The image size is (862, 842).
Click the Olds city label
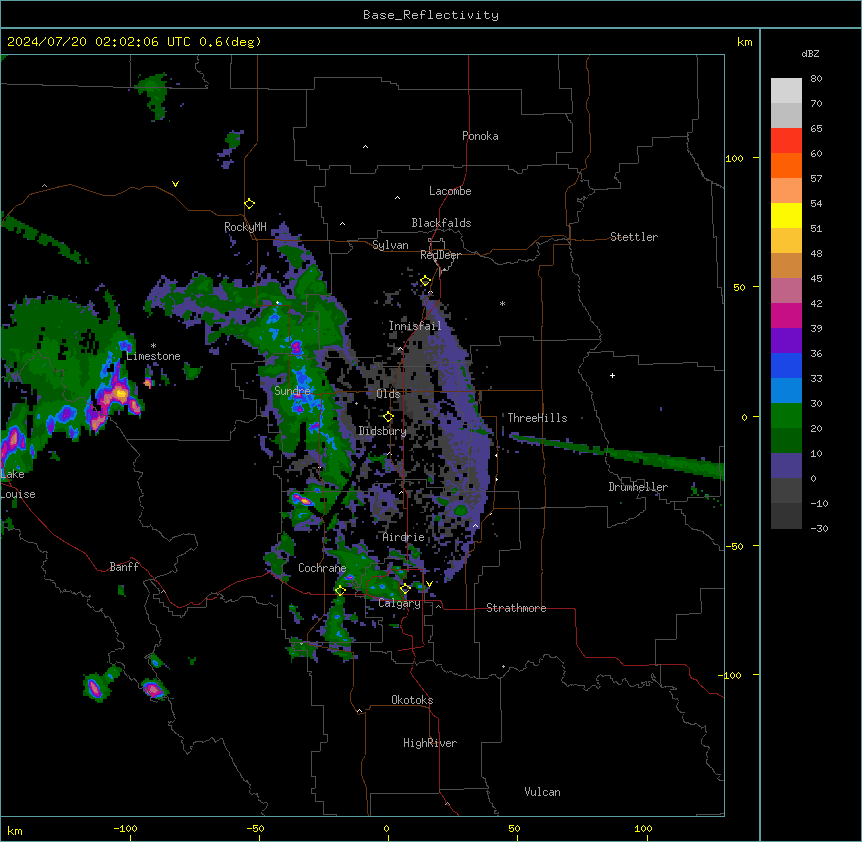point(388,394)
